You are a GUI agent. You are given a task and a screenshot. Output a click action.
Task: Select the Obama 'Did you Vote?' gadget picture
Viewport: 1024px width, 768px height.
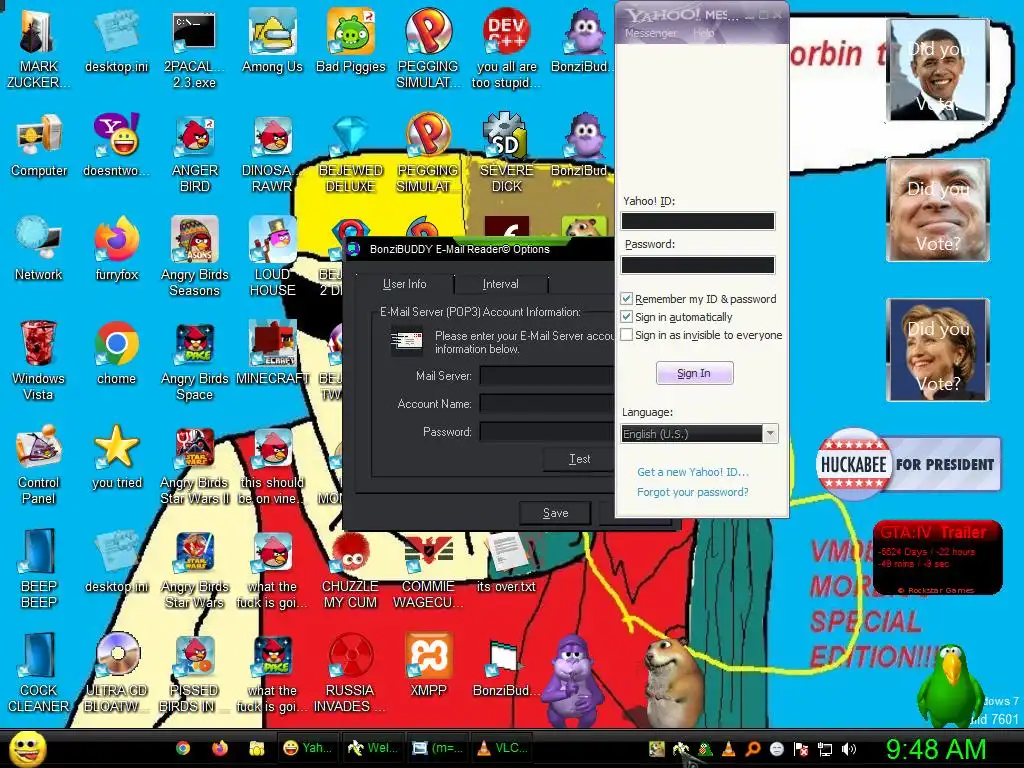tap(937, 70)
